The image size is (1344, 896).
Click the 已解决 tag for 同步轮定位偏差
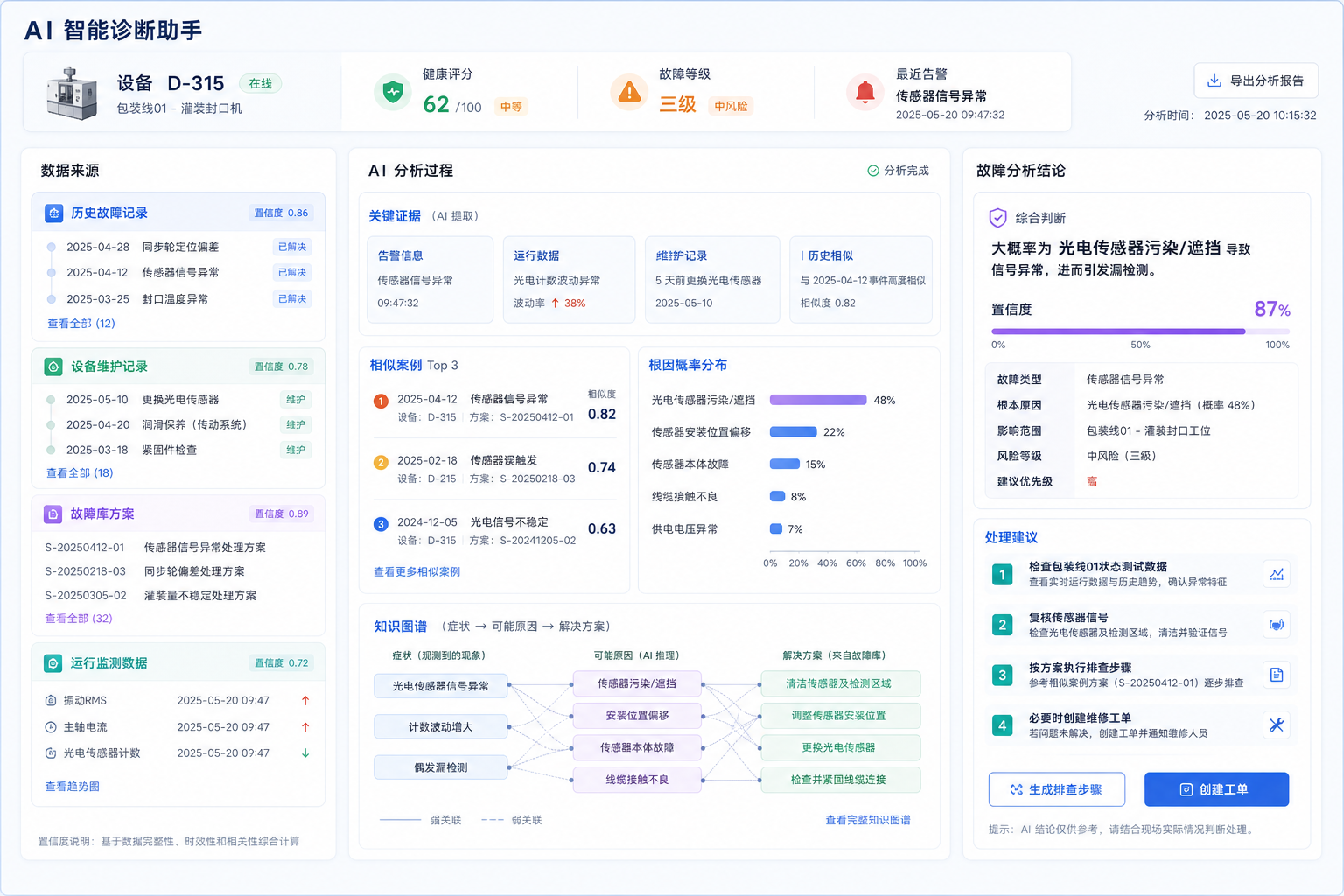pyautogui.click(x=292, y=248)
